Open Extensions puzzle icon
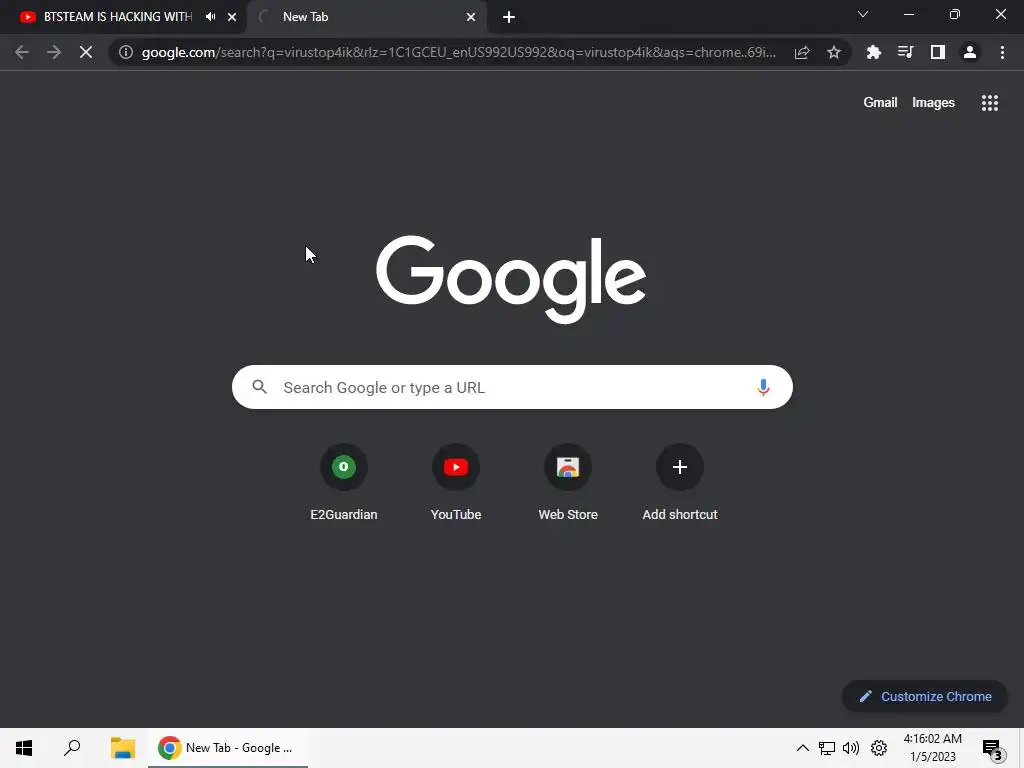Viewport: 1024px width, 768px height. tap(874, 52)
